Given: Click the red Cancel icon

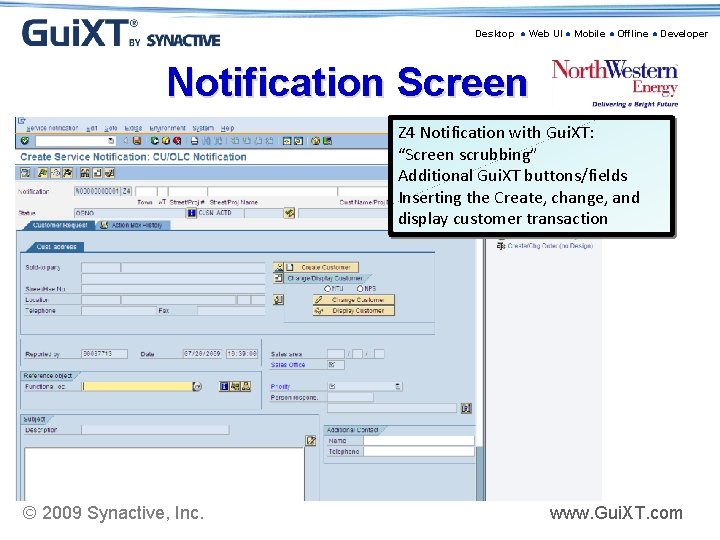Looking at the screenshot, I should coord(177,141).
